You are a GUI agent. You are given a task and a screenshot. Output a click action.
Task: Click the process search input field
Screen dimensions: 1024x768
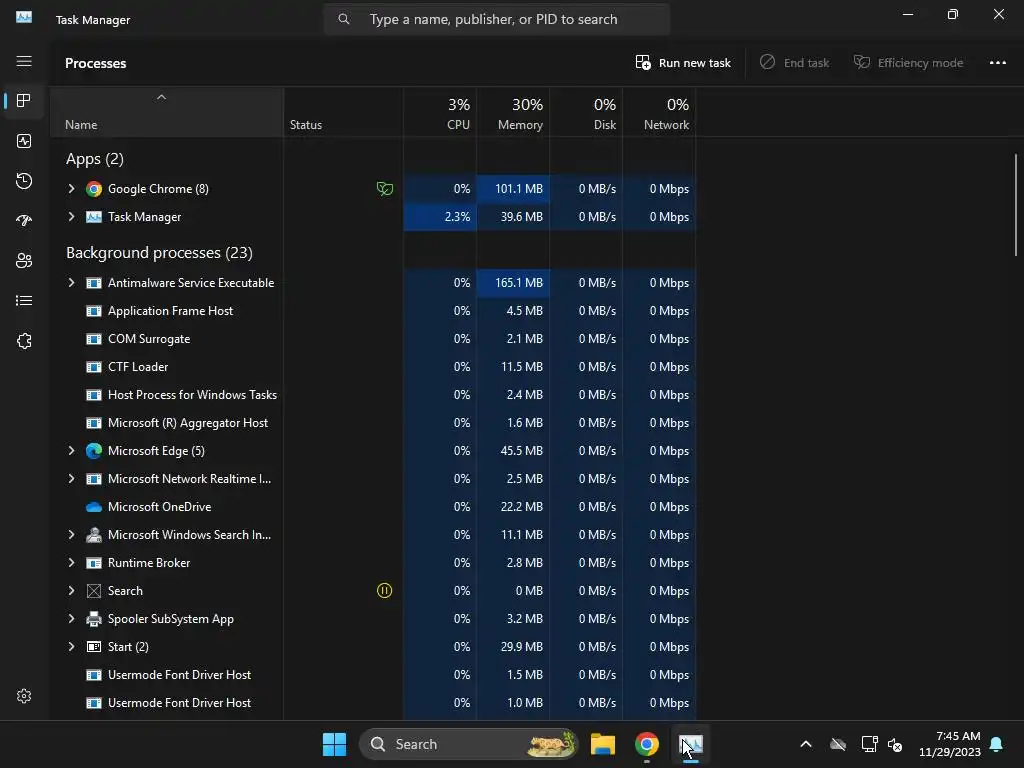tap(497, 20)
